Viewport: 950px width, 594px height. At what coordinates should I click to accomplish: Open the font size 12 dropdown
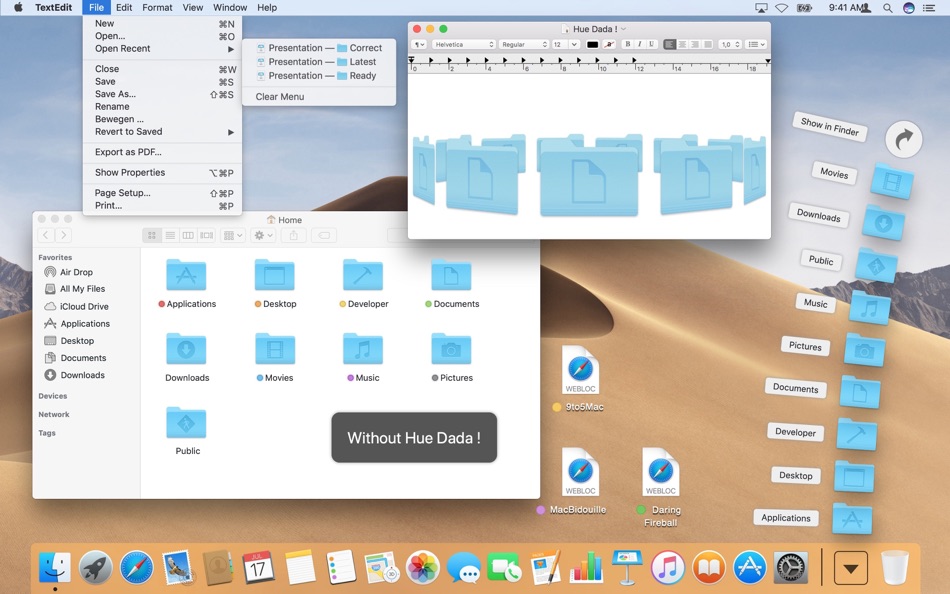[566, 44]
